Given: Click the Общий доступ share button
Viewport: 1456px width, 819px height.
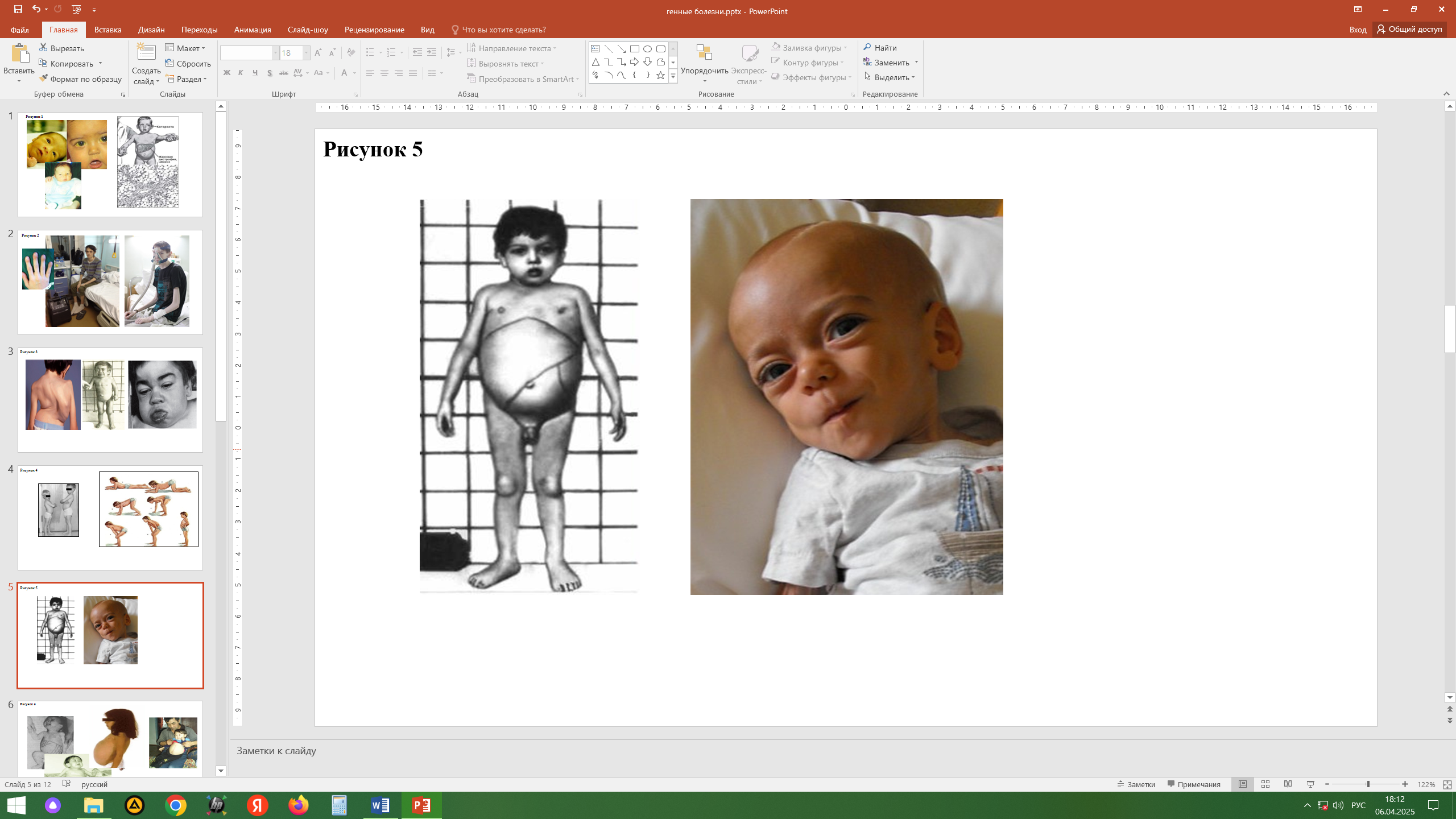Looking at the screenshot, I should coord(1409,29).
